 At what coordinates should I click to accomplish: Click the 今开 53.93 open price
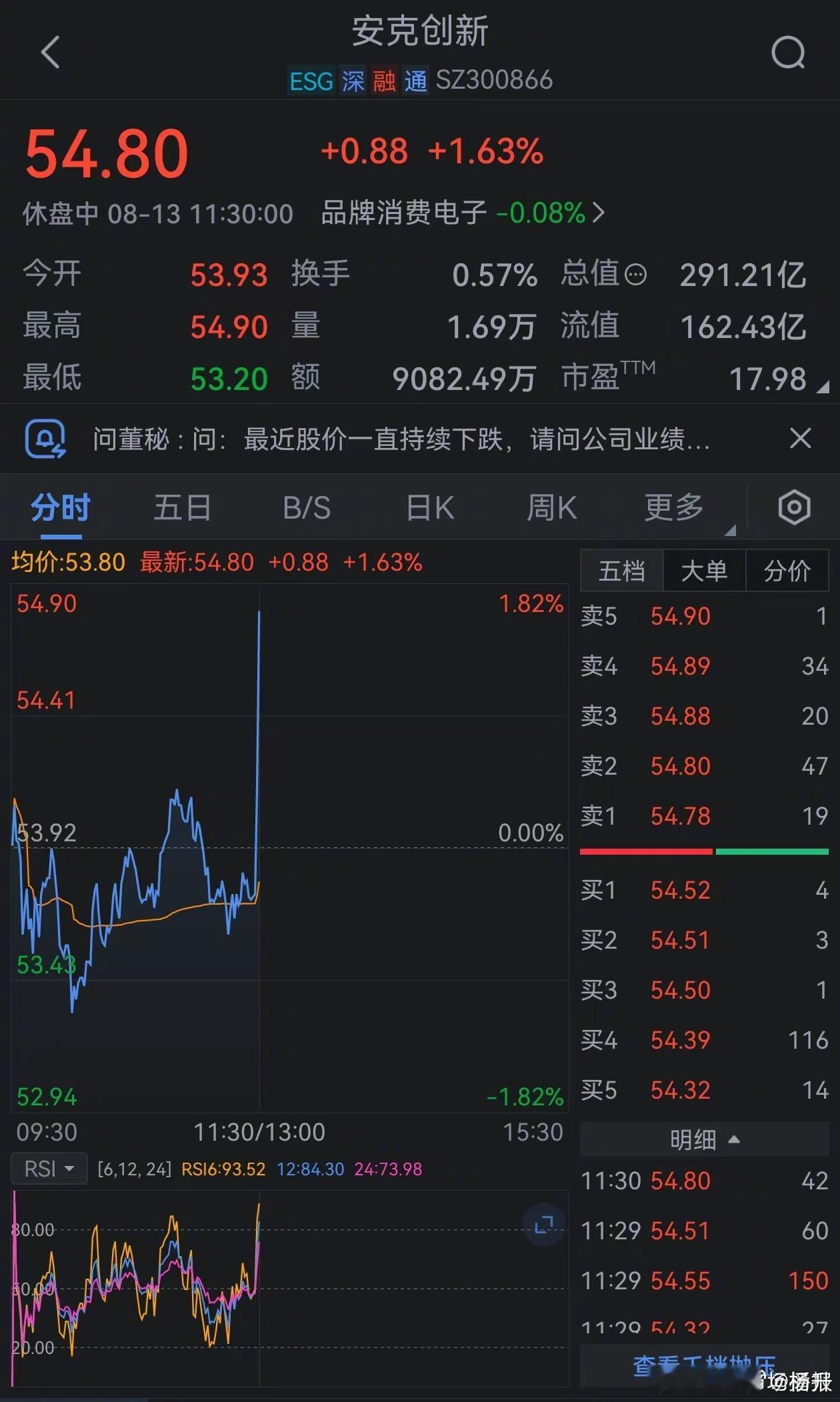[229, 275]
